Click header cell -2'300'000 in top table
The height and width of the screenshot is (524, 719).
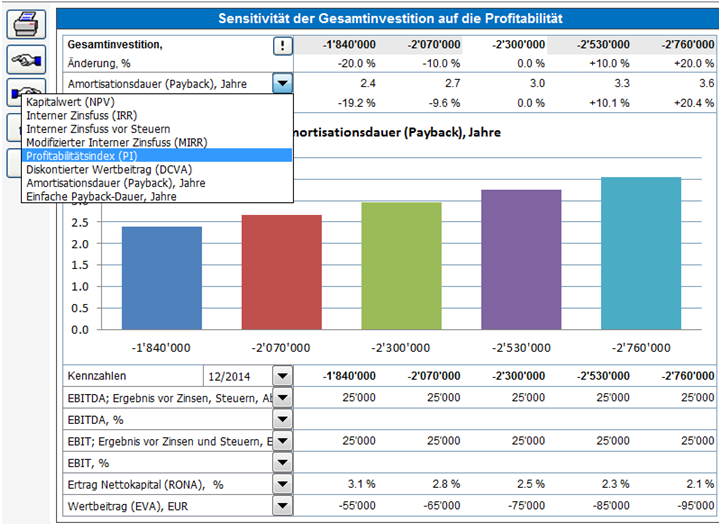point(518,44)
